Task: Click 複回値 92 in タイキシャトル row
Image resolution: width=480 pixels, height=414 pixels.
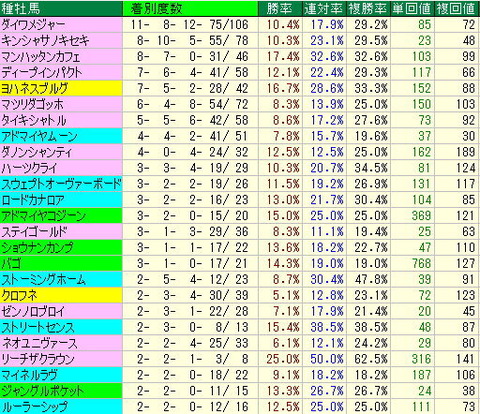Action: click(x=469, y=120)
